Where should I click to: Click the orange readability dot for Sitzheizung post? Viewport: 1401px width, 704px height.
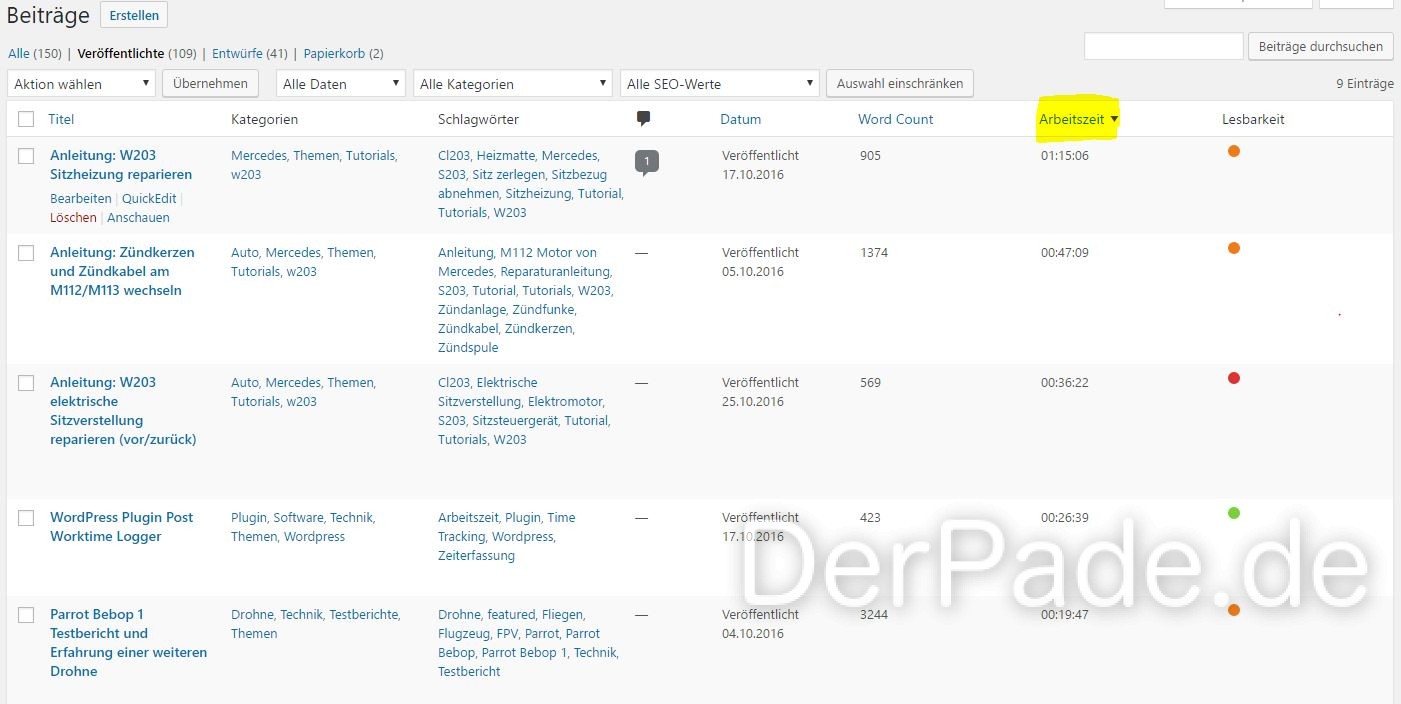click(x=1234, y=151)
